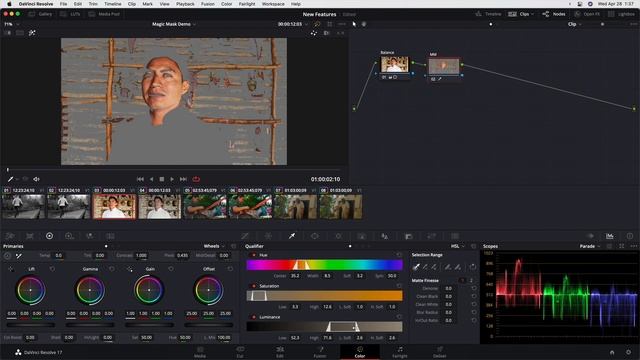Screen dimensions: 640x360
Task: Toggle the Gallery panel button
Action: (x=40, y=14)
